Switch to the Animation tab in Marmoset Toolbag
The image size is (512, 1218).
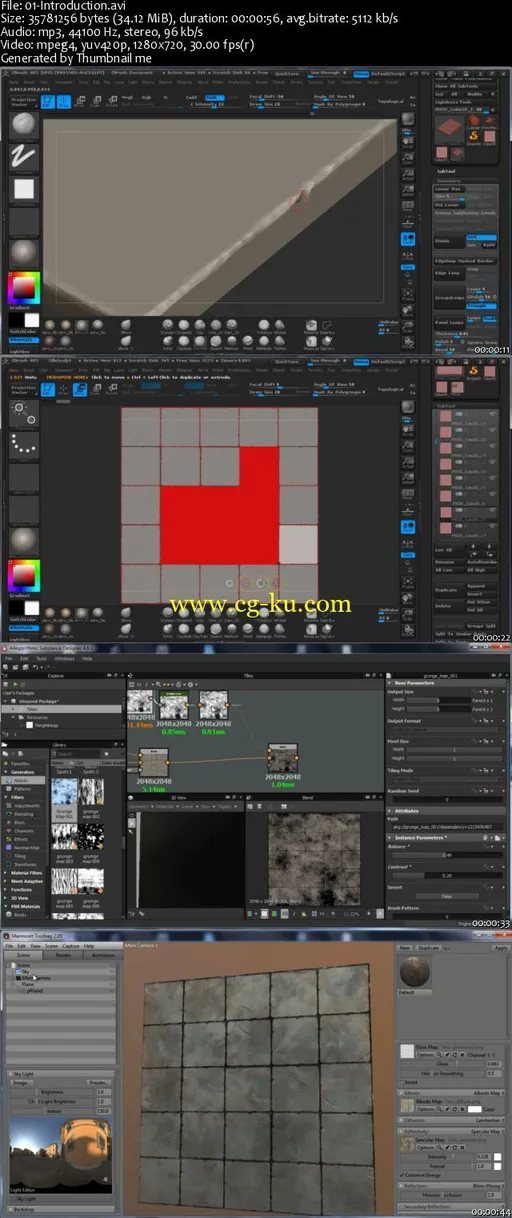point(102,955)
